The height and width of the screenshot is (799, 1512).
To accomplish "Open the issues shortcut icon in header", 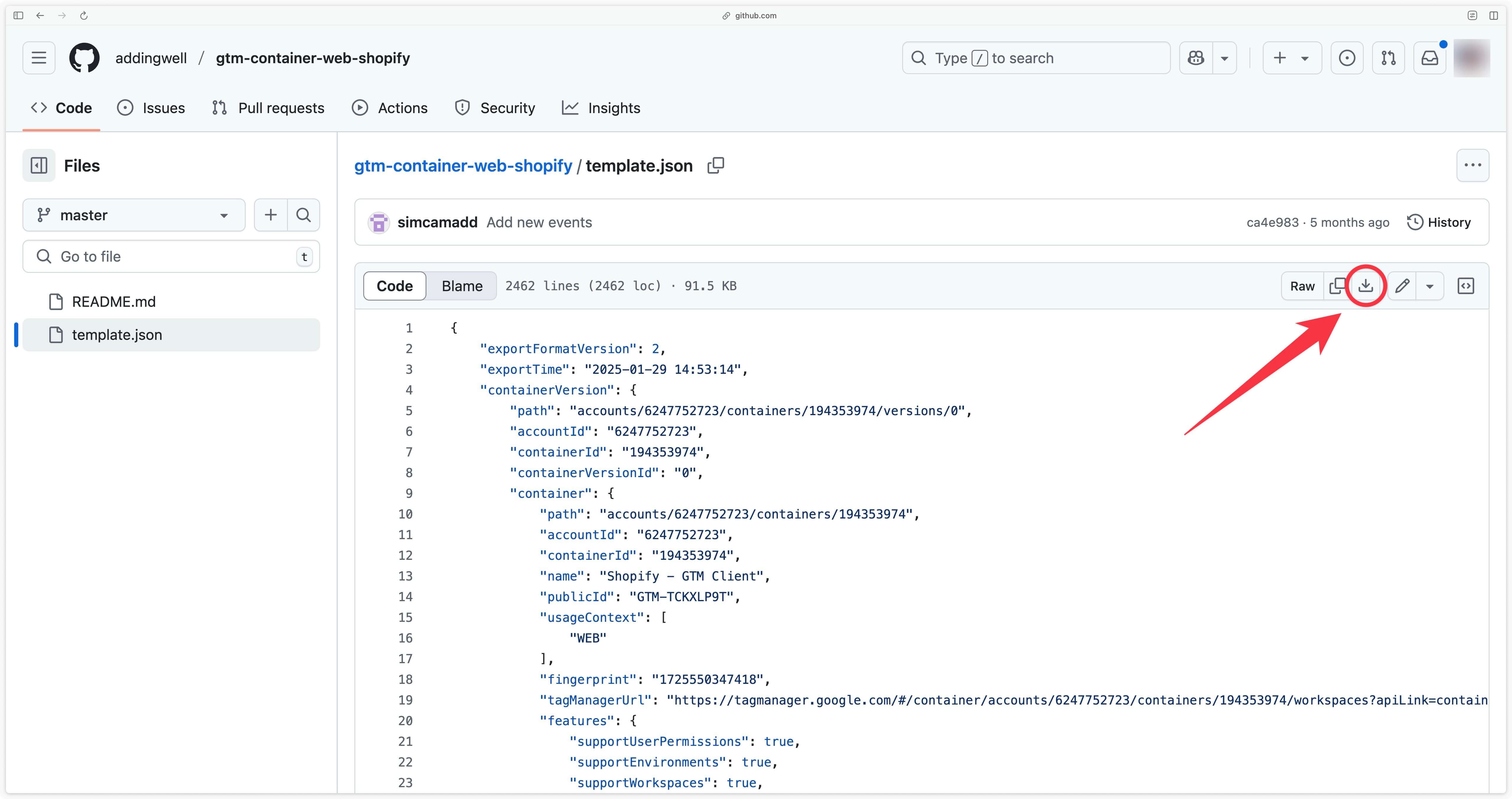I will (x=1347, y=58).
